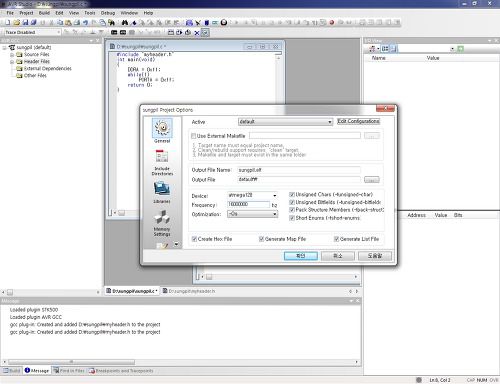500x384 pixels.
Task: Click Edit Configurations button
Action: (358, 121)
